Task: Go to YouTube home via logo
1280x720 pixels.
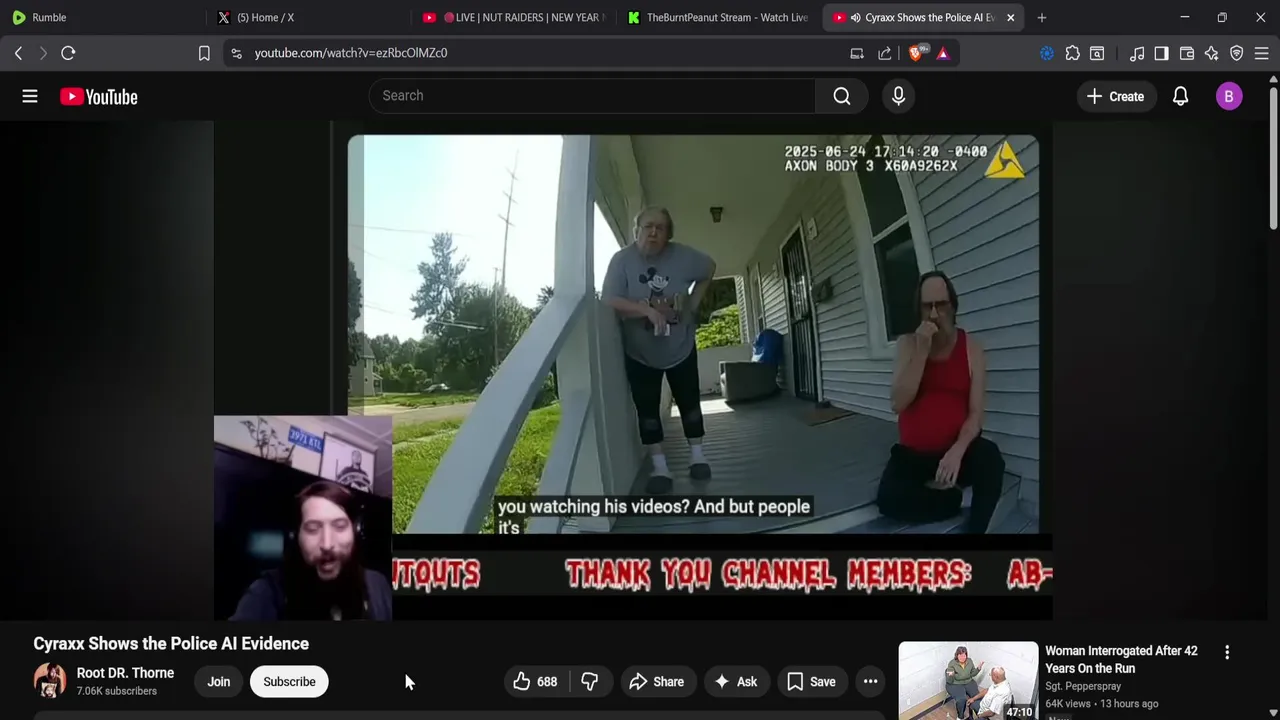Action: click(x=98, y=96)
